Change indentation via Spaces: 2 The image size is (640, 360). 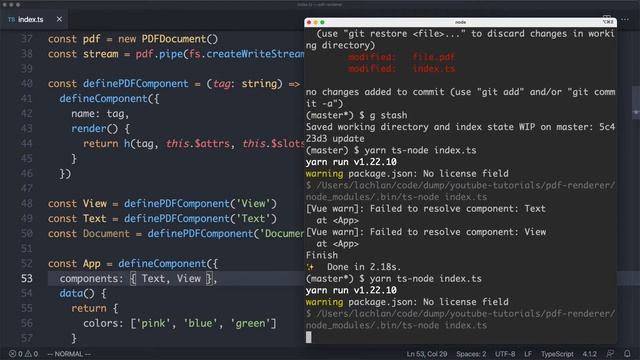[x=471, y=354]
